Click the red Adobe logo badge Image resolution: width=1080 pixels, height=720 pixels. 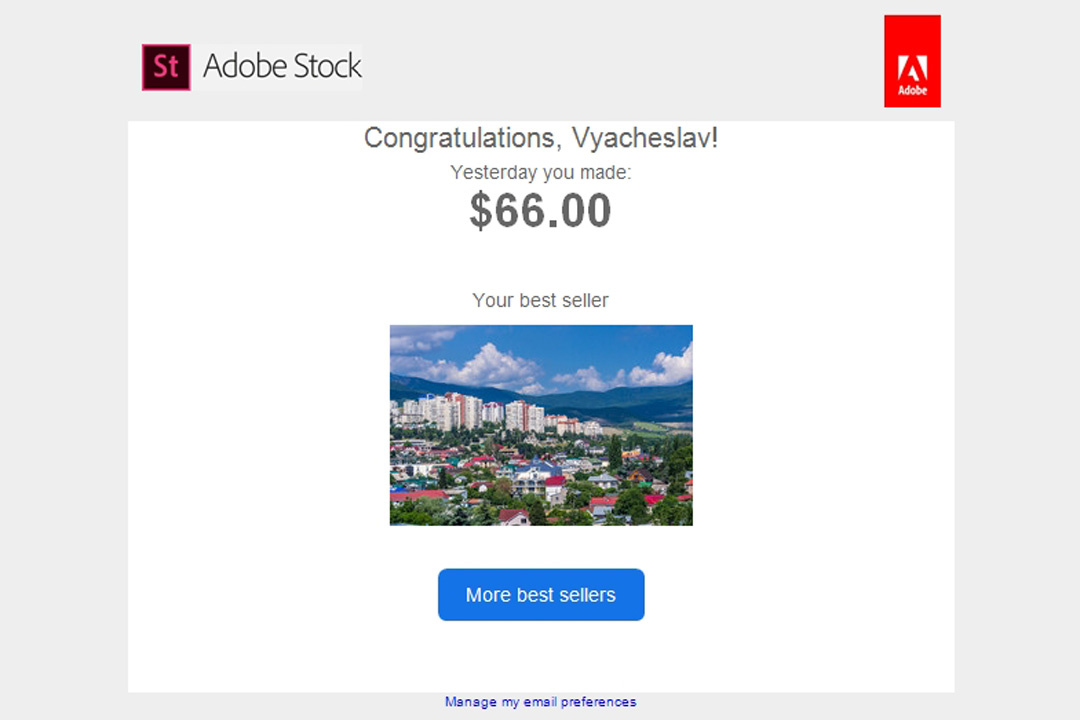coord(912,61)
